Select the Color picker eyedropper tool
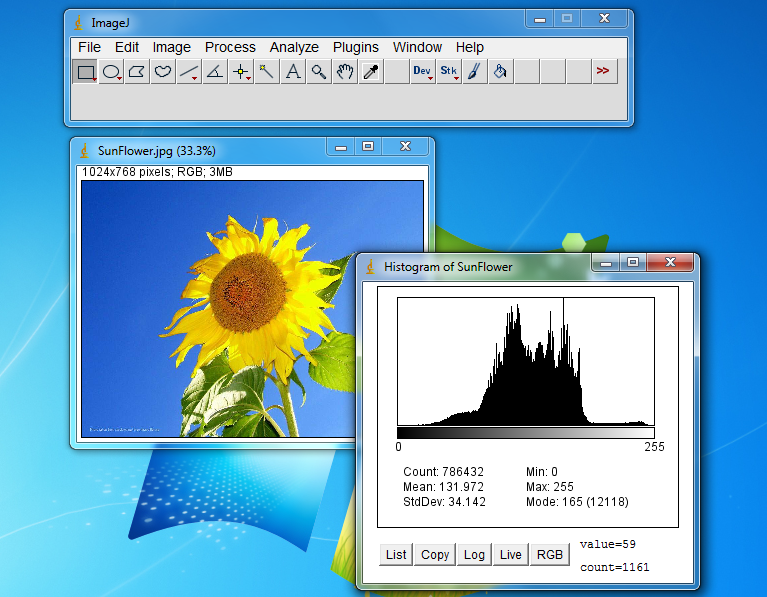 [371, 72]
